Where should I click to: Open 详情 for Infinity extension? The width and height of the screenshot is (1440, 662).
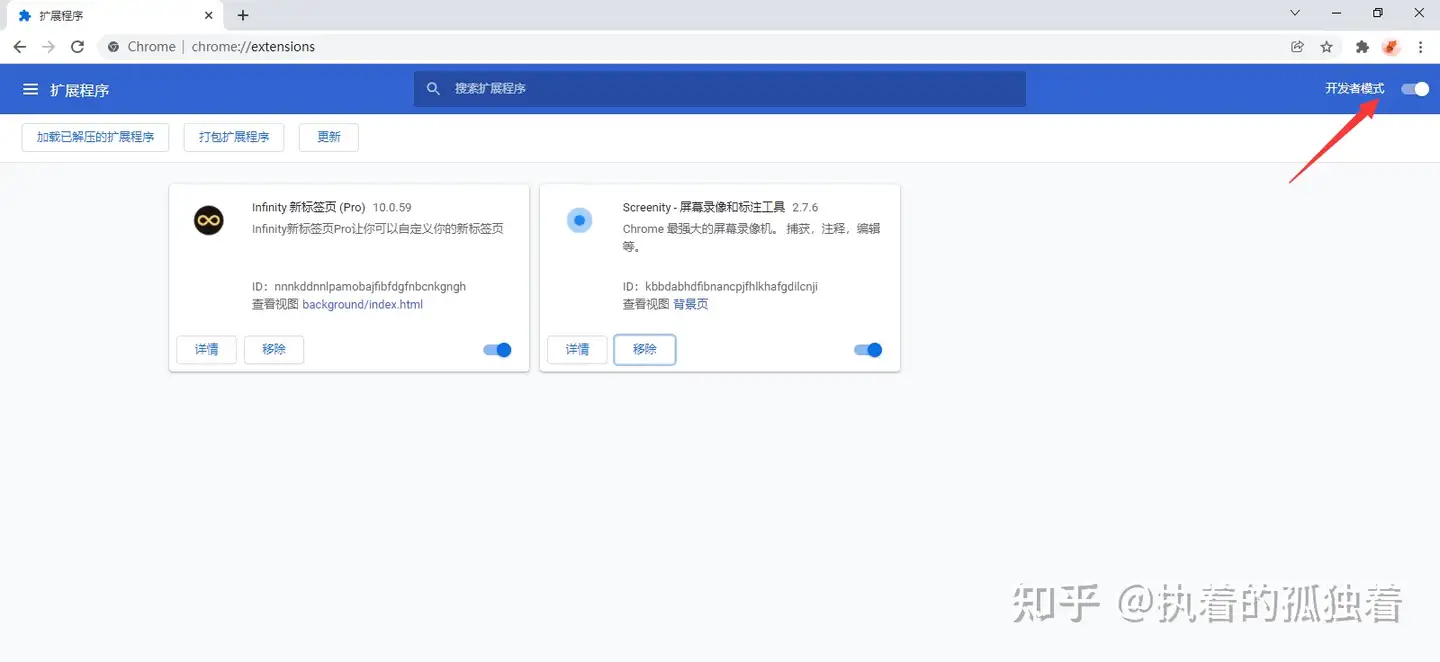(x=207, y=349)
